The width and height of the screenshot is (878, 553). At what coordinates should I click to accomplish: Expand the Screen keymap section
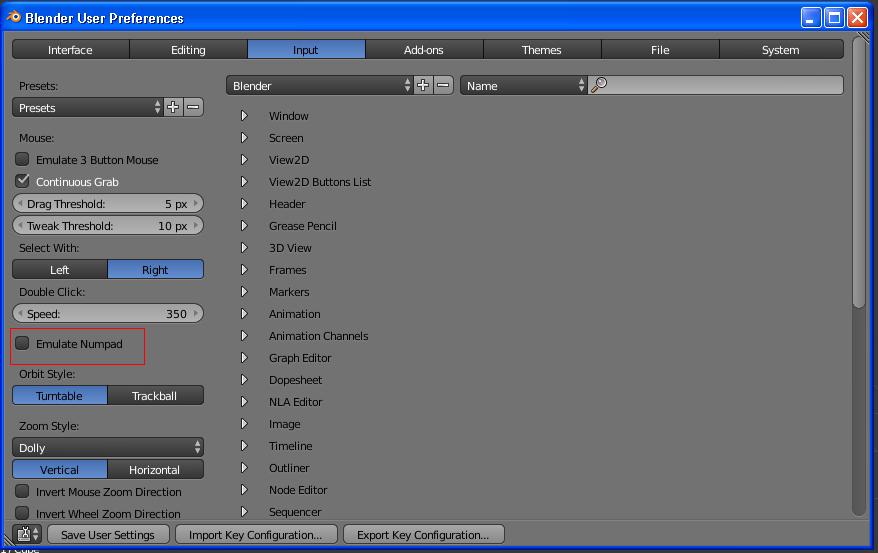click(244, 137)
